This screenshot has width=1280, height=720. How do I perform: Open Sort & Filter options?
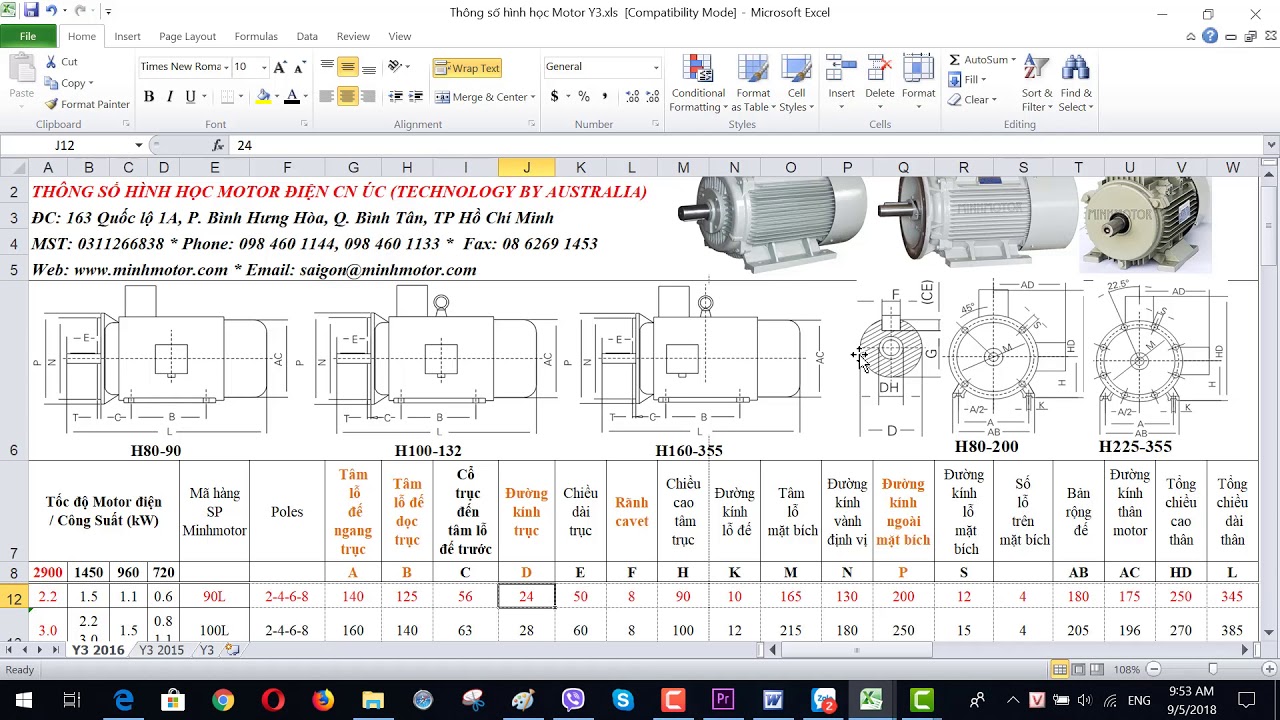[1037, 83]
